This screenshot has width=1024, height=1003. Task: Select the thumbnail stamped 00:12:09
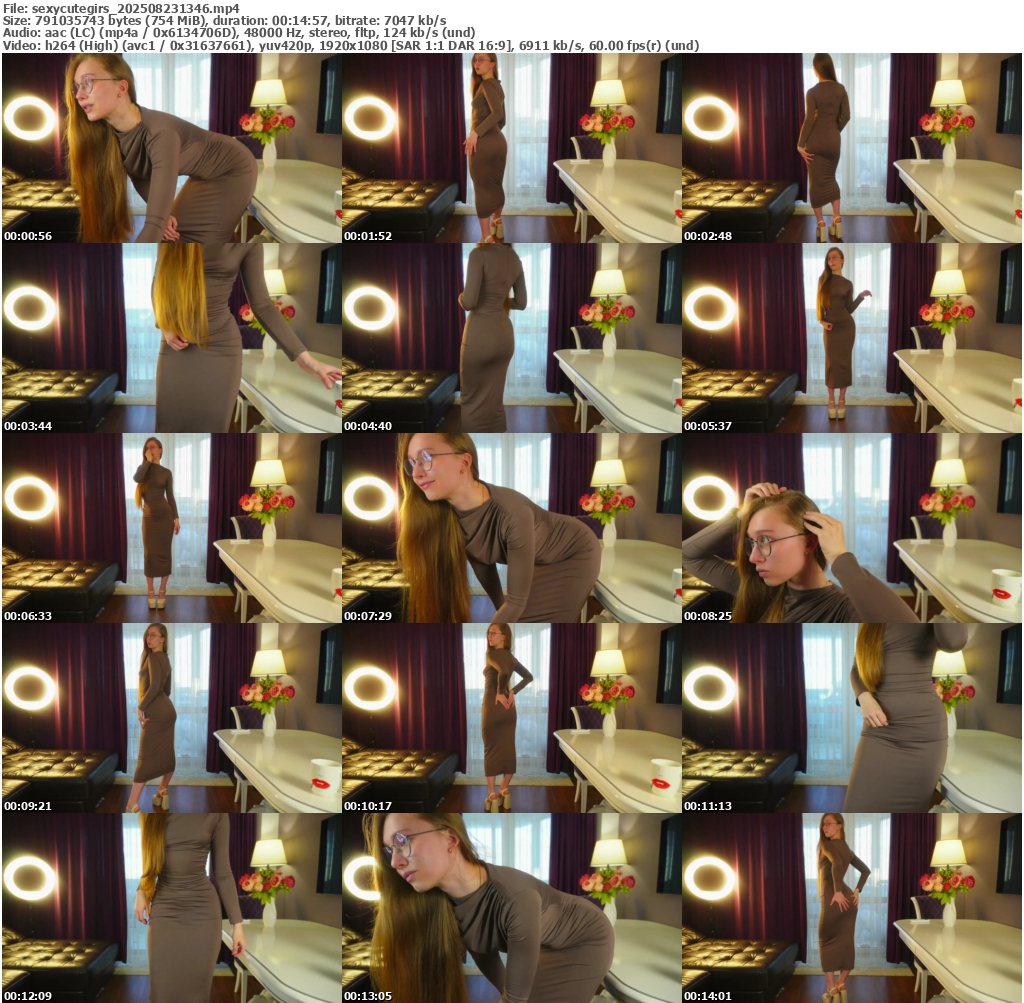(172, 908)
